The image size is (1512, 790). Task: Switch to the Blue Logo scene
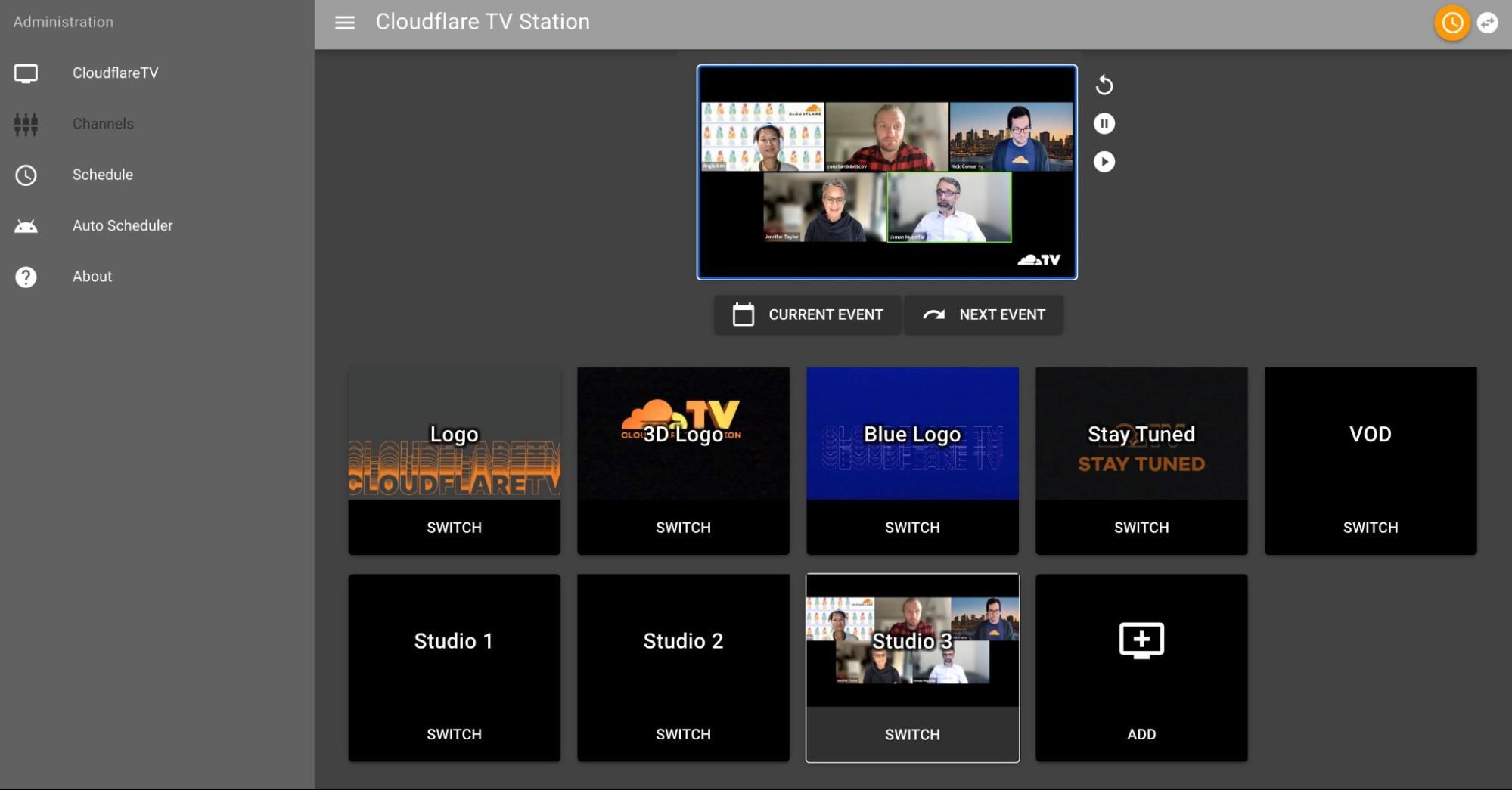click(x=912, y=528)
